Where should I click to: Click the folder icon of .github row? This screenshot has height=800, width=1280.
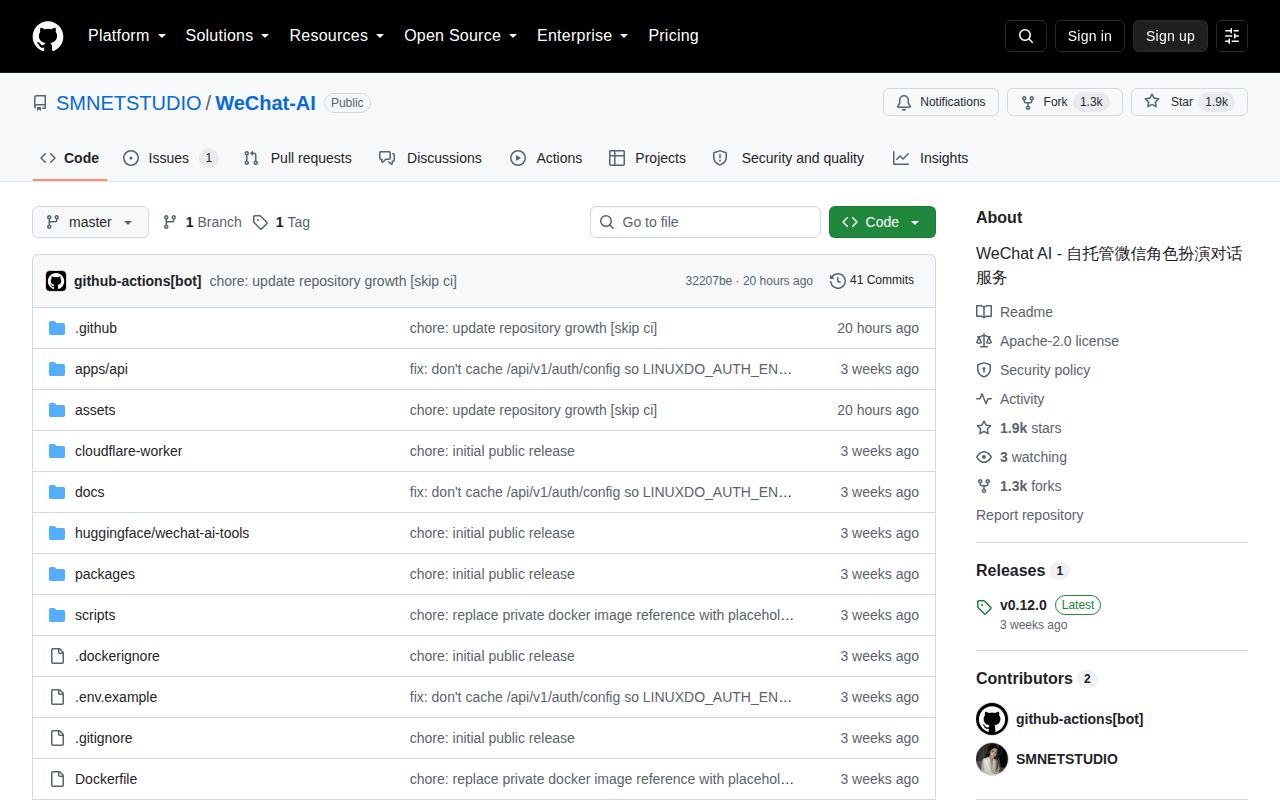tap(57, 328)
